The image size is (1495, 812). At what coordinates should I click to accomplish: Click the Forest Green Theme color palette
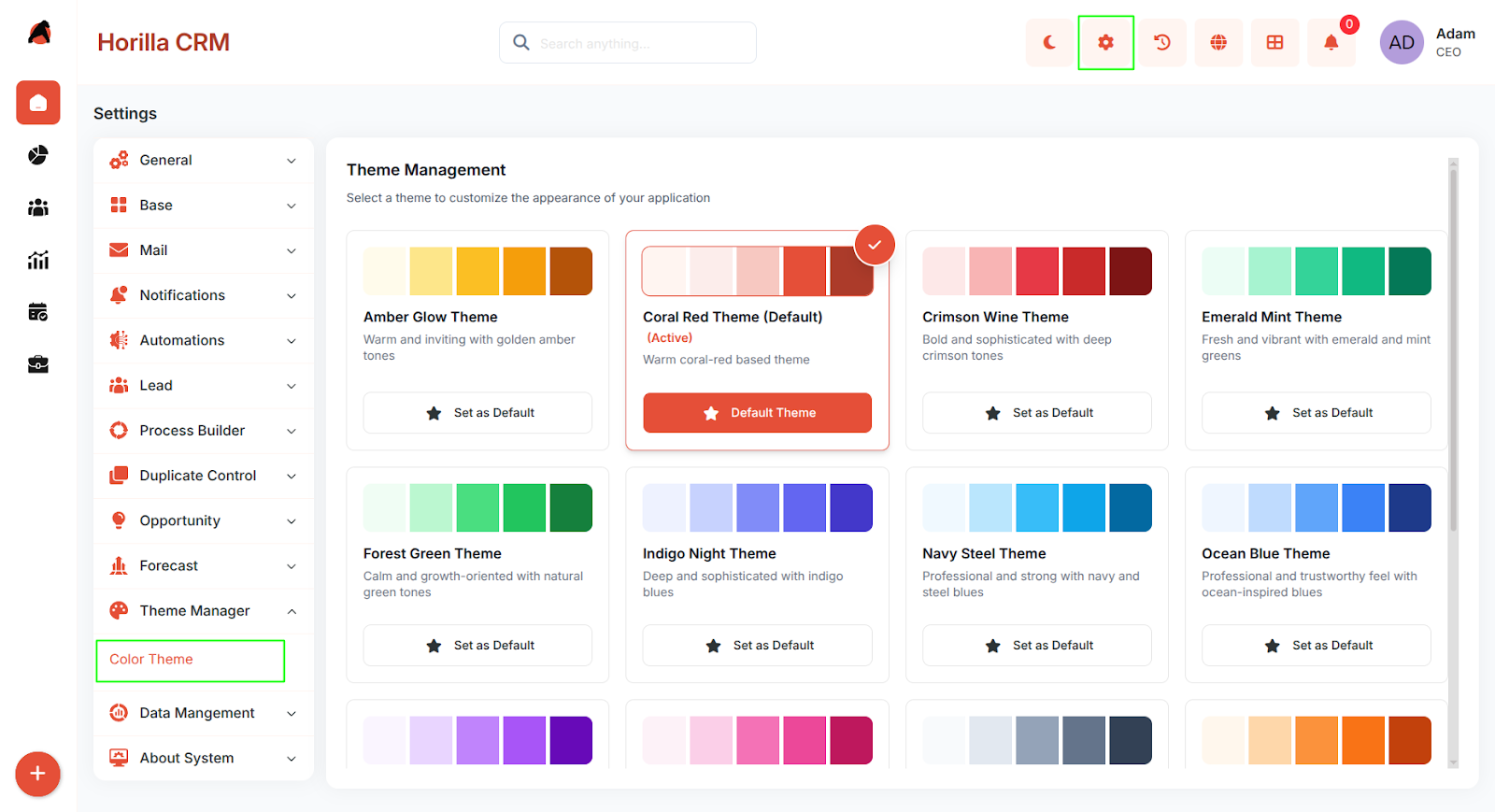(477, 507)
